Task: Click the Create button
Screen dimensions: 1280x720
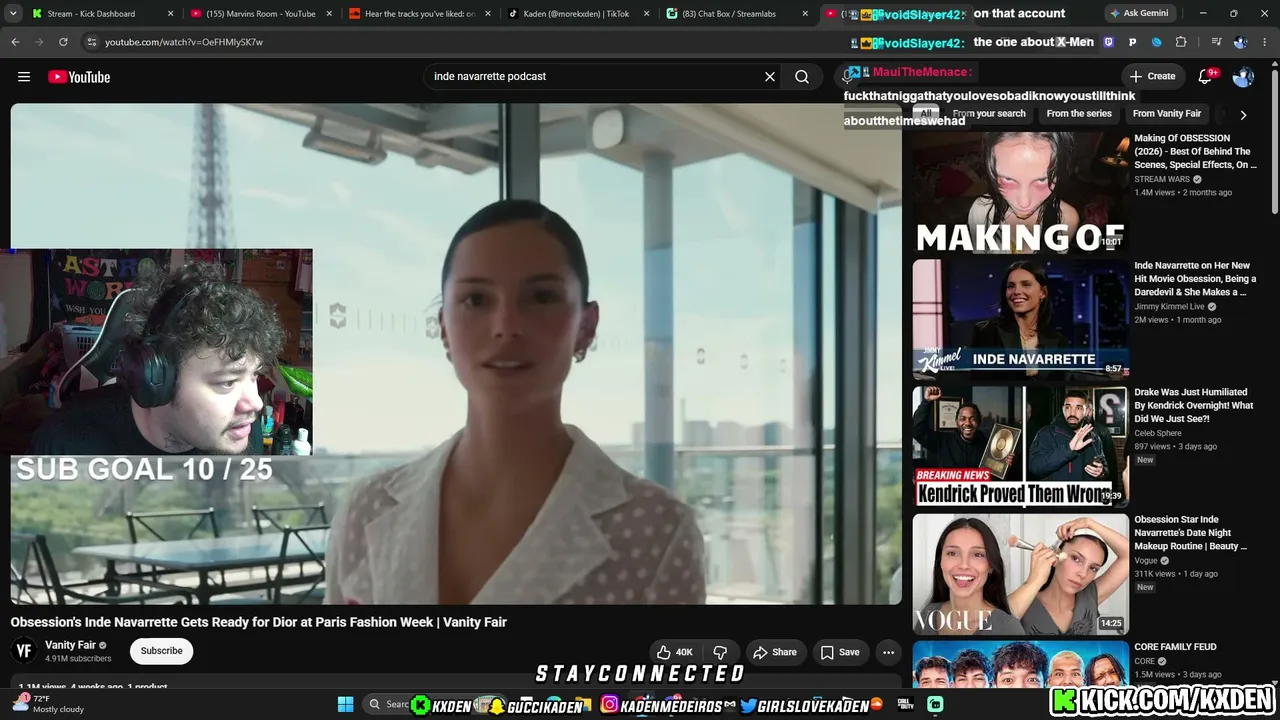Action: (1152, 77)
